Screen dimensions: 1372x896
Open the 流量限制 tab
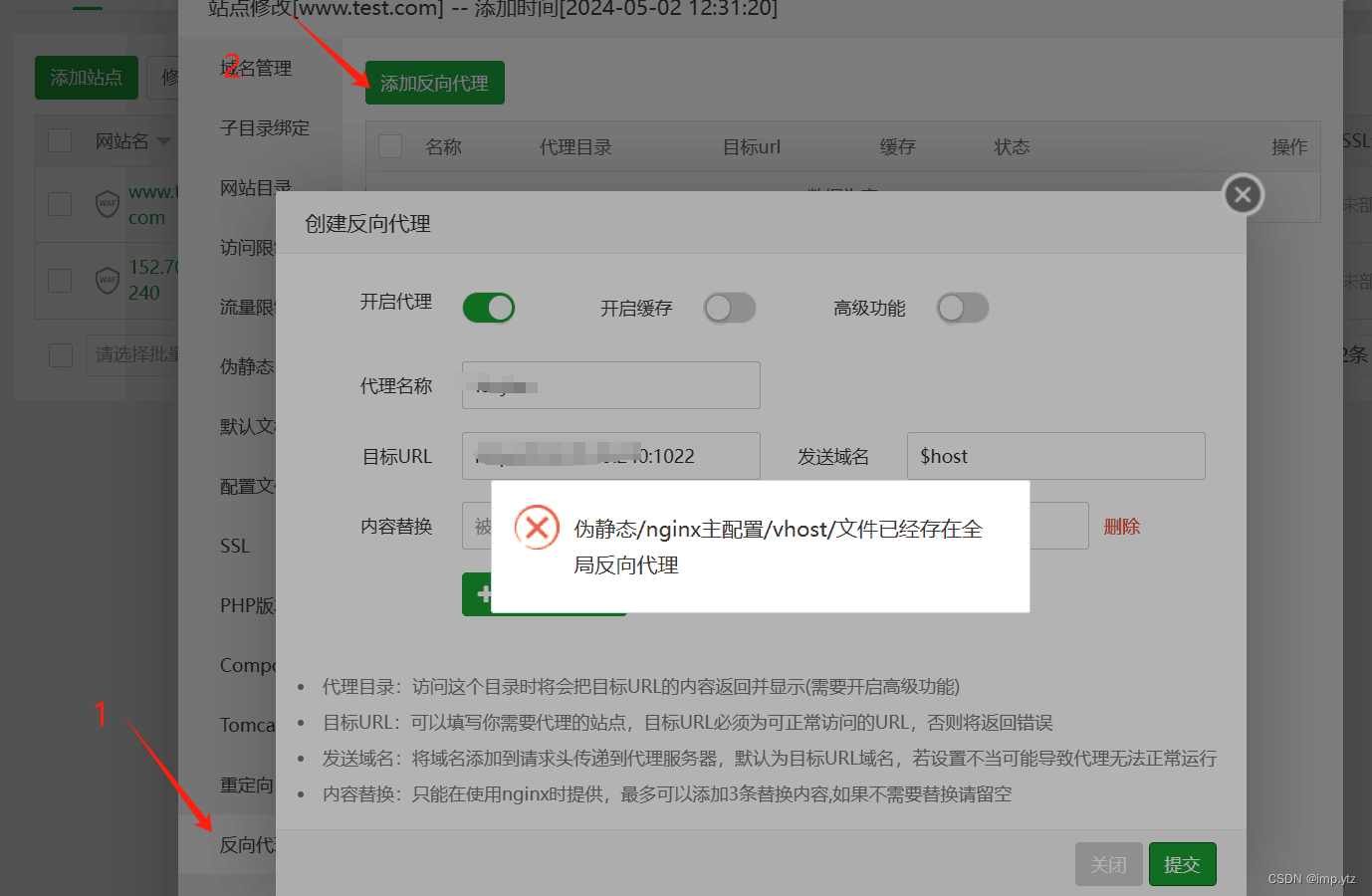pos(247,307)
